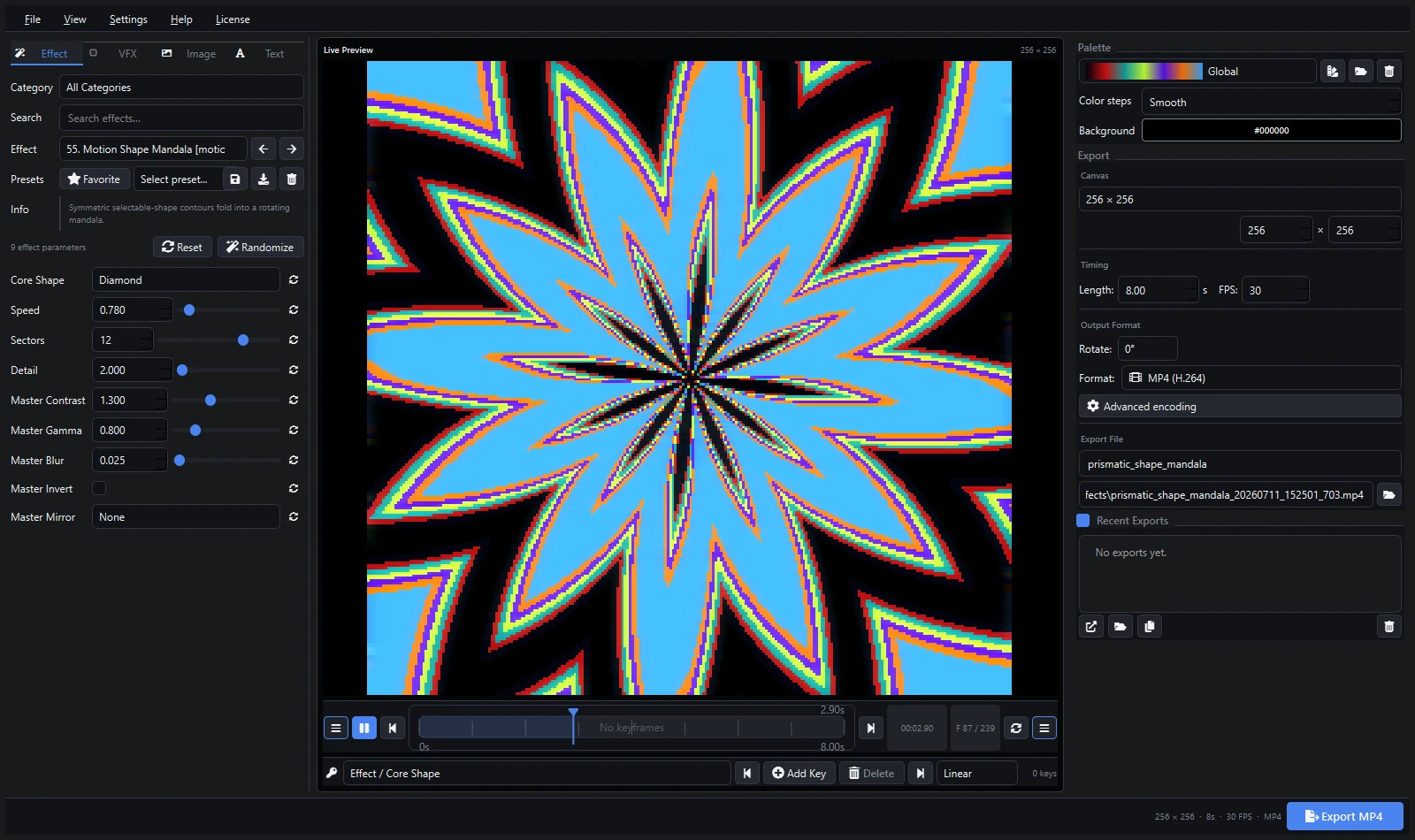Click the Global palette gradient
This screenshot has width=1415, height=840.
coord(1144,72)
